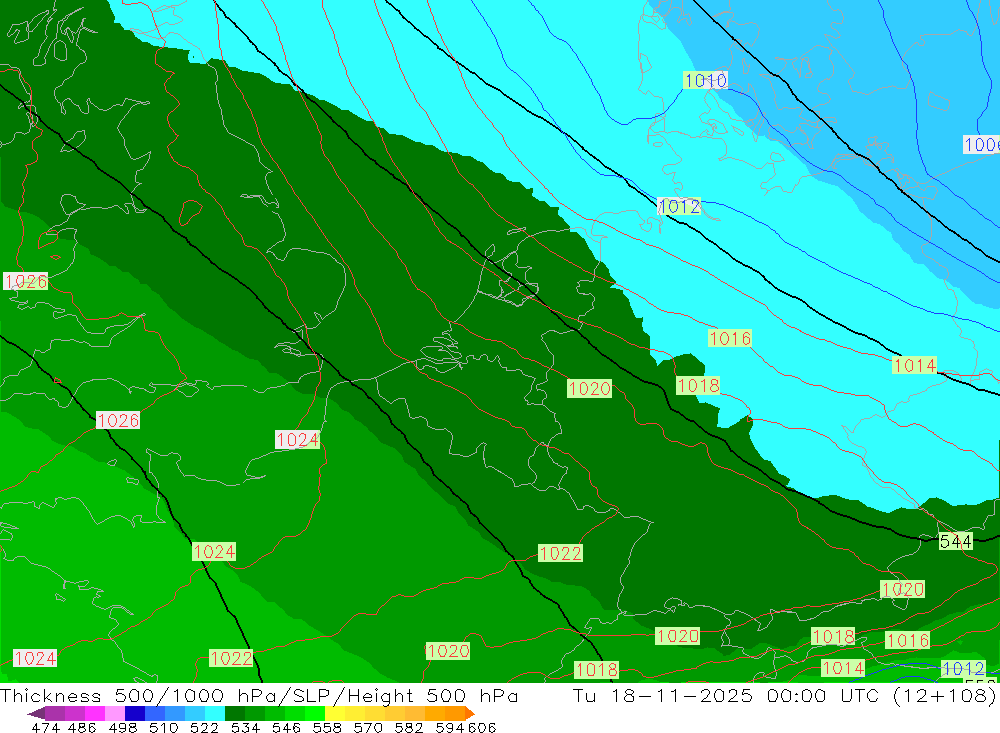Click the 1024 label right of the lower 1026
The height and width of the screenshot is (733, 1000).
pyautogui.click(x=297, y=440)
